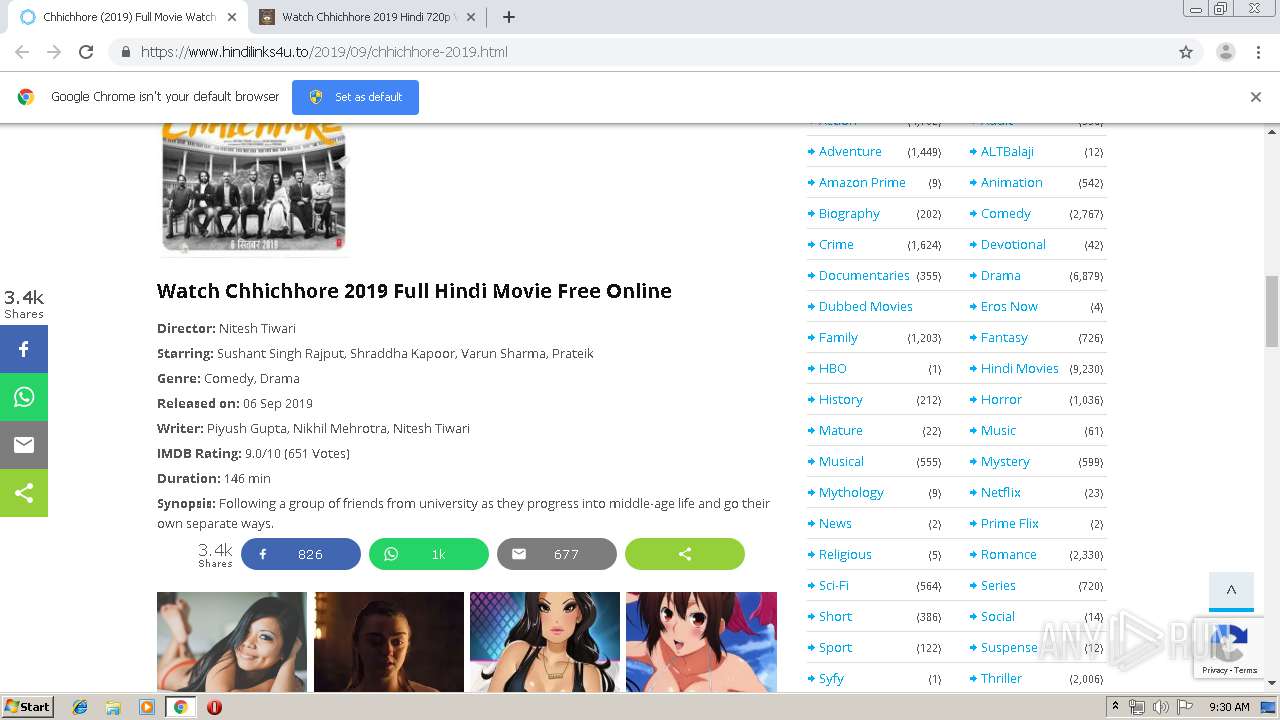This screenshot has width=1280, height=720.
Task: Open the Religious category link
Action: [x=845, y=554]
